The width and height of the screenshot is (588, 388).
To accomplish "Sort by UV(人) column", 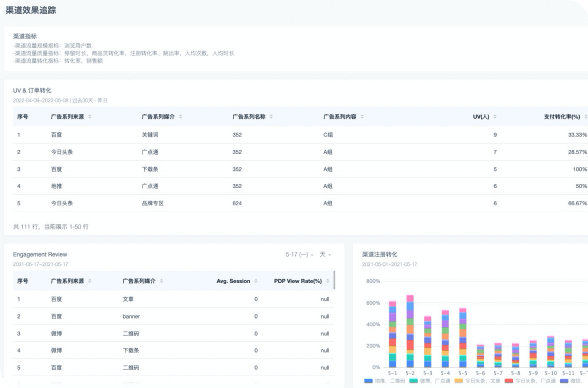I will click(495, 117).
